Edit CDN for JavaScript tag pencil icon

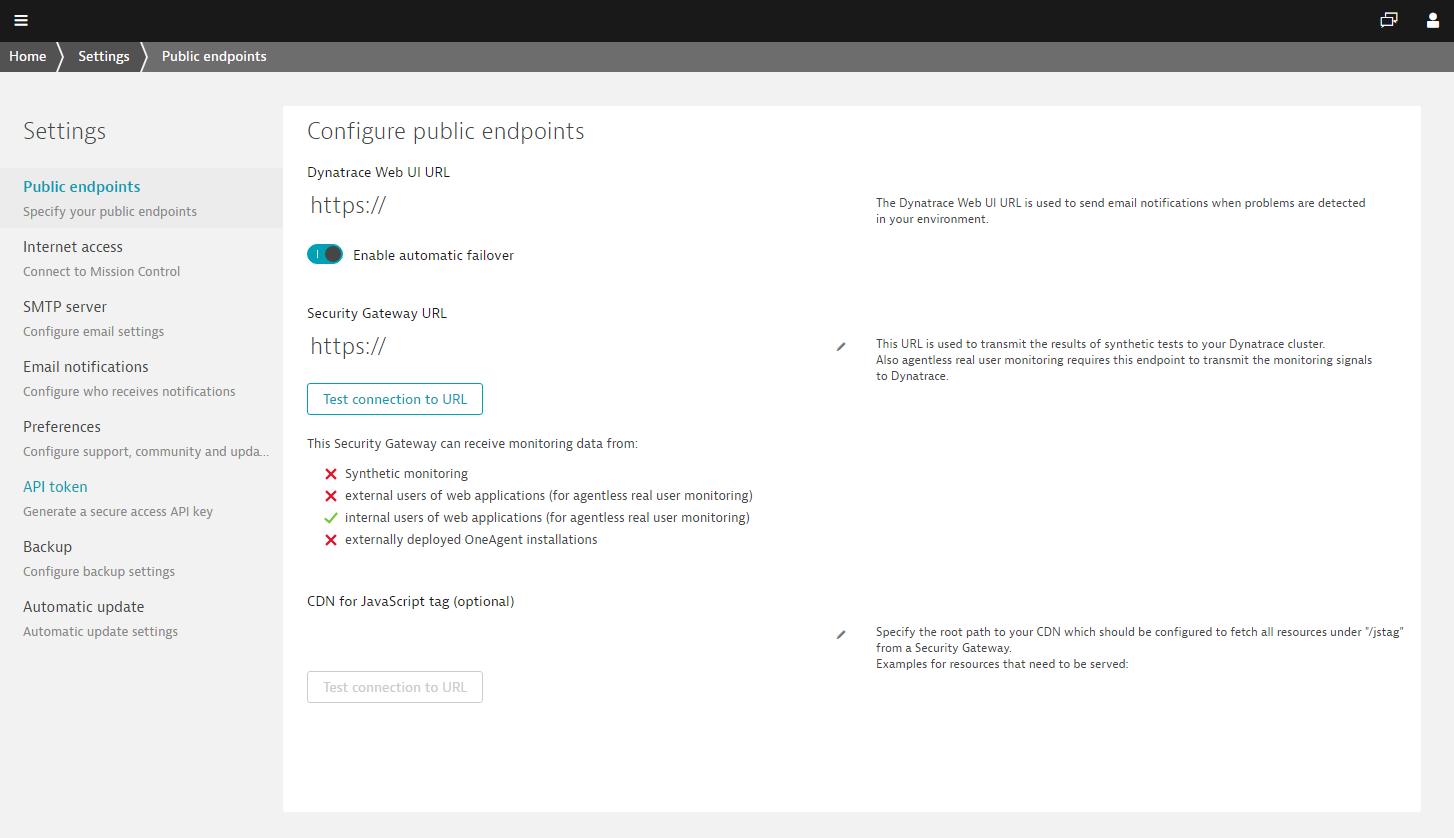click(841, 635)
